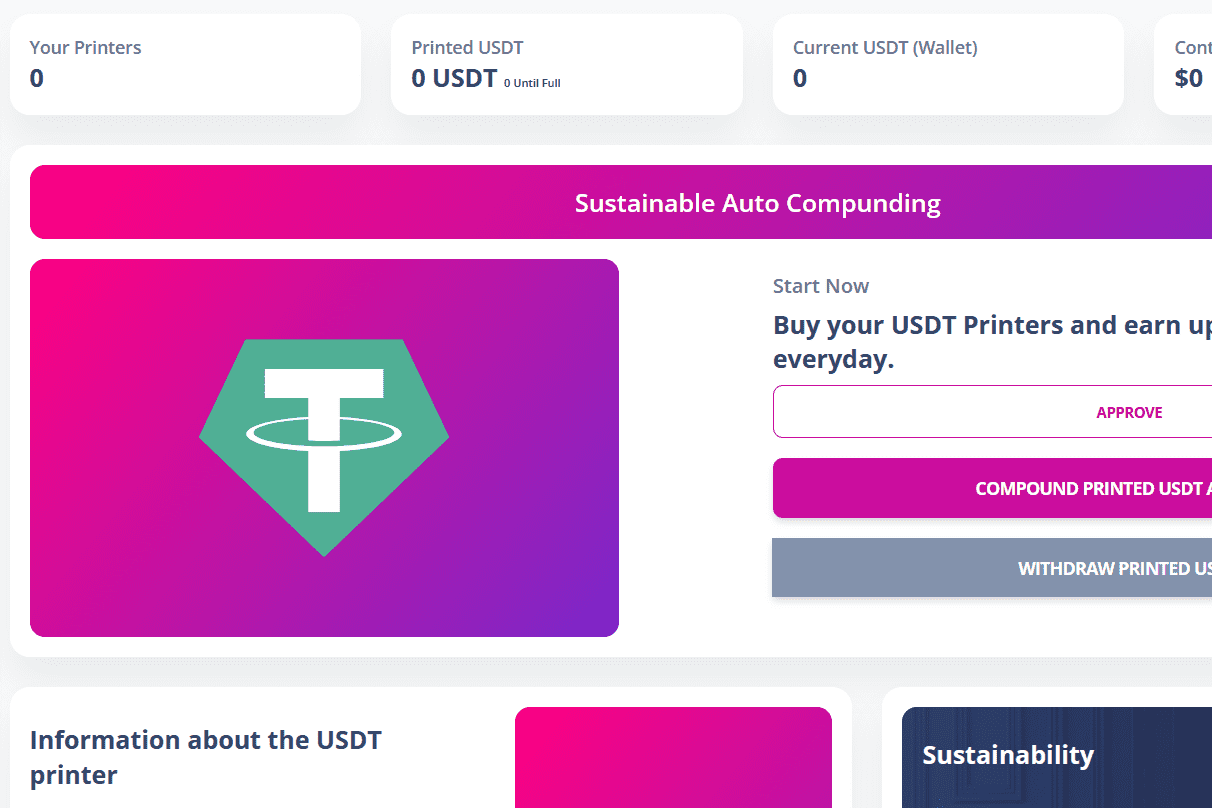Click the Sustainability heading
The image size is (1212, 808).
[x=1008, y=755]
